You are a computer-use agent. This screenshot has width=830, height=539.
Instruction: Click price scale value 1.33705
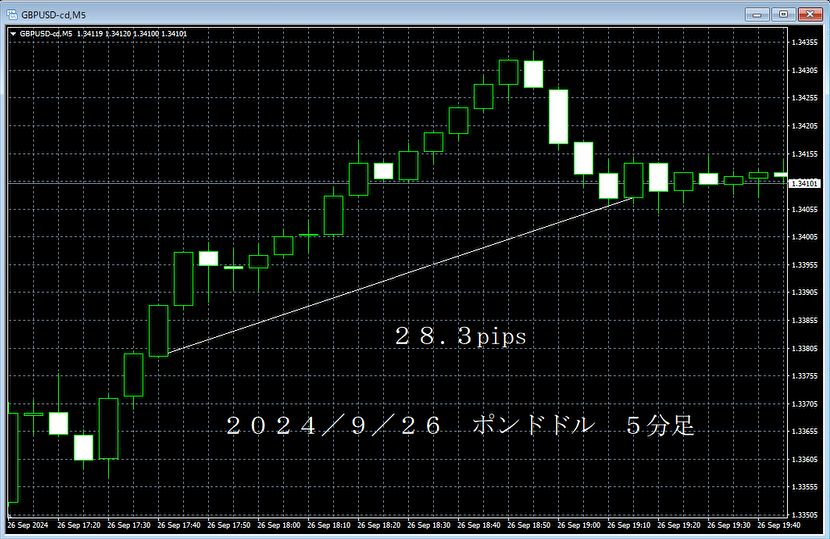[805, 404]
